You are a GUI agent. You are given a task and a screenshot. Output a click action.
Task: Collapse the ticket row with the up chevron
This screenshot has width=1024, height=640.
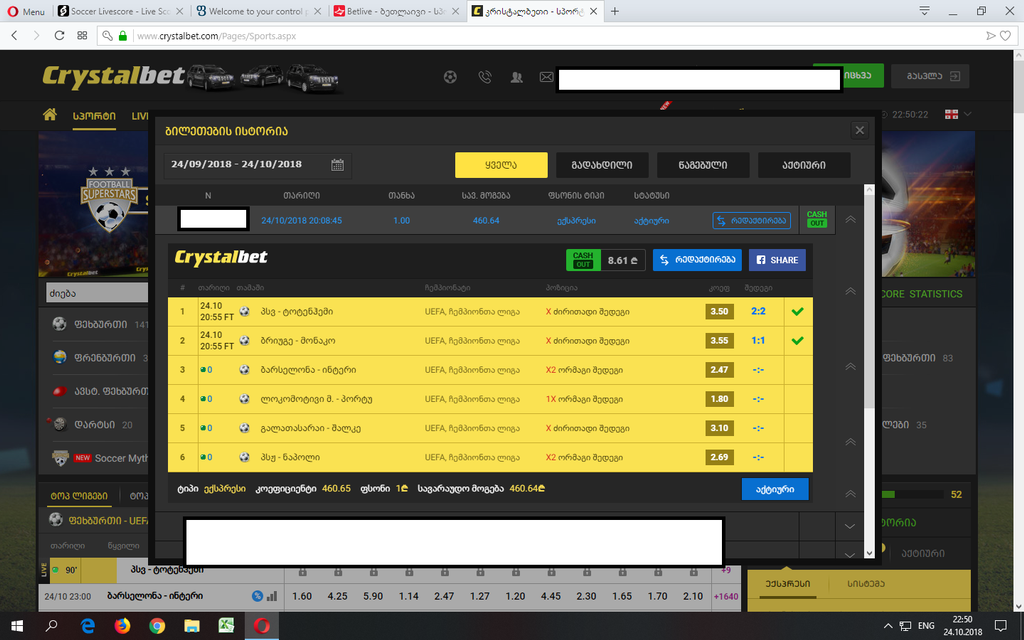pos(850,219)
